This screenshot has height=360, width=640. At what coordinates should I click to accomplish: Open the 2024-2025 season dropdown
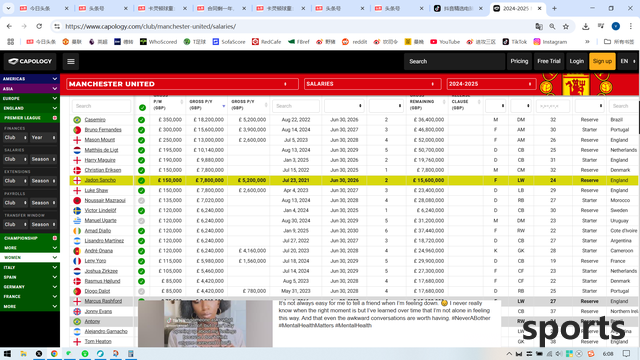491,84
